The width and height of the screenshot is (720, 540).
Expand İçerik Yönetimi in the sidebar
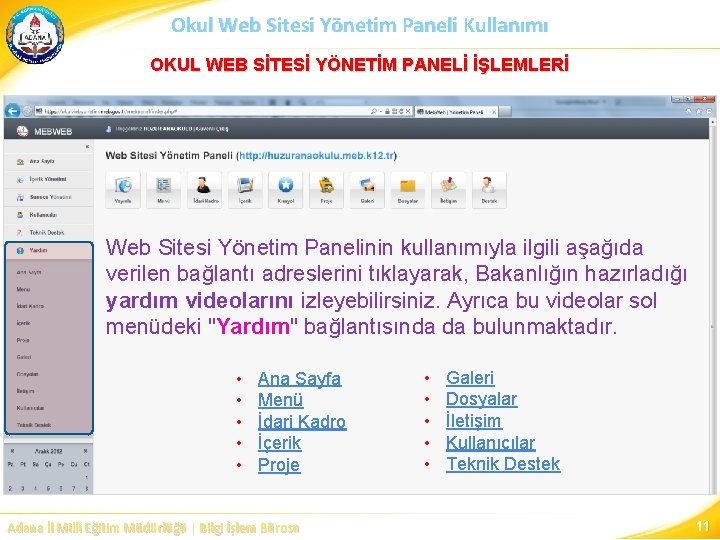point(48,179)
